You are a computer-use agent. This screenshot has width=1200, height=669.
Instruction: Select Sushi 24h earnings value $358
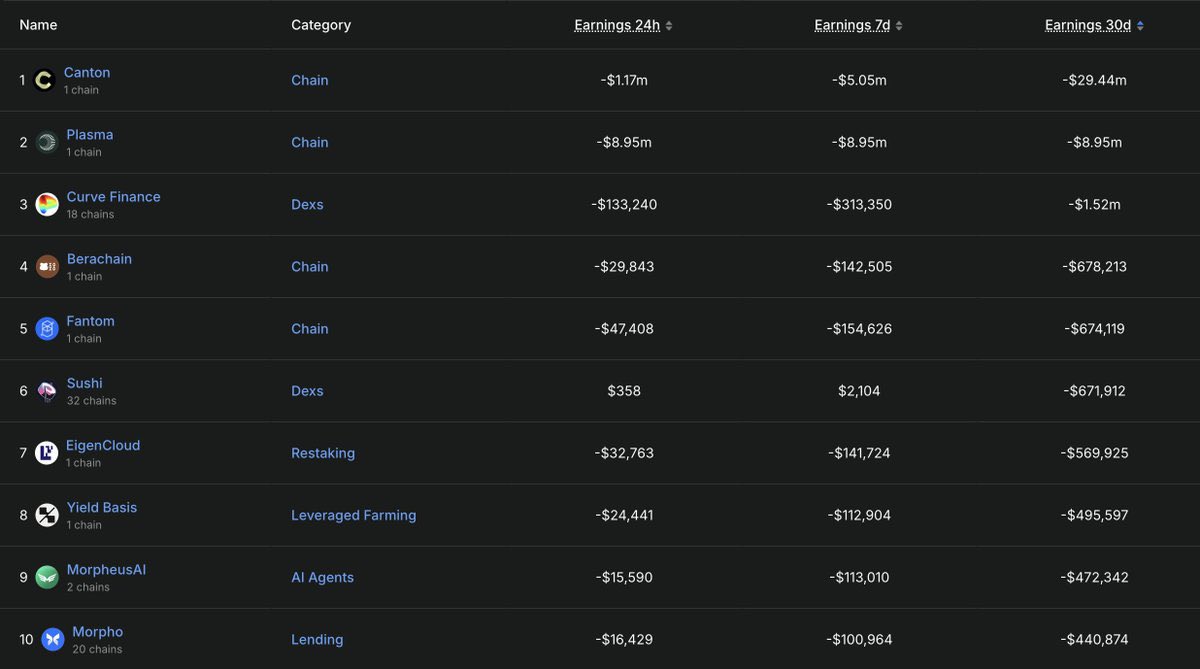[x=624, y=391]
